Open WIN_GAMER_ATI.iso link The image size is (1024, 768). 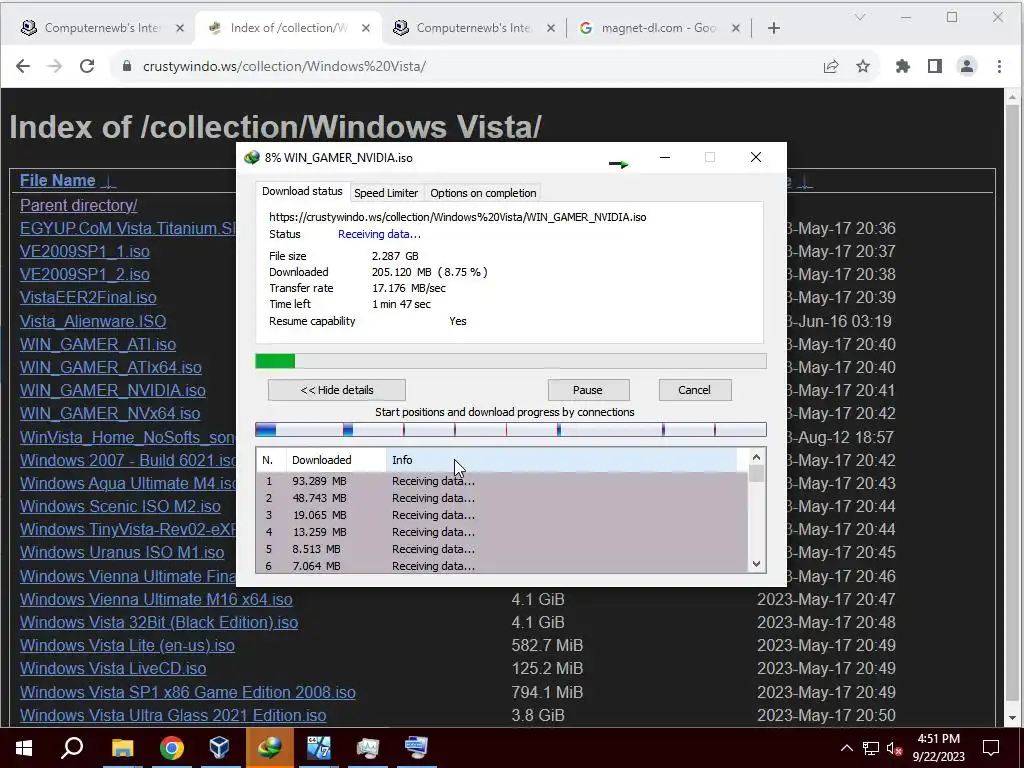(98, 344)
